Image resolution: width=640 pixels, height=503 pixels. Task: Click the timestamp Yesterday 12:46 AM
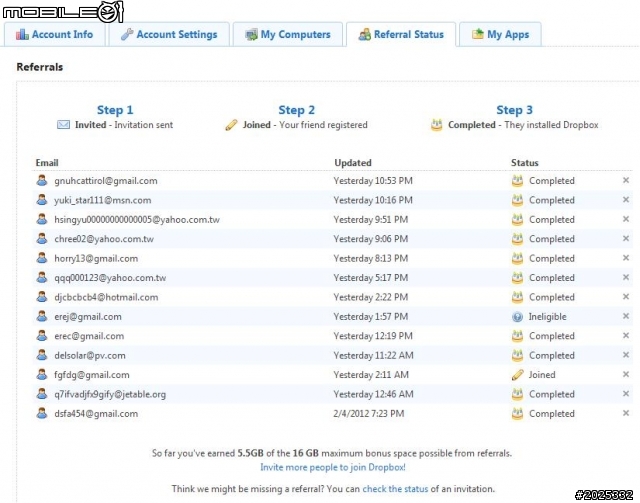(x=373, y=394)
